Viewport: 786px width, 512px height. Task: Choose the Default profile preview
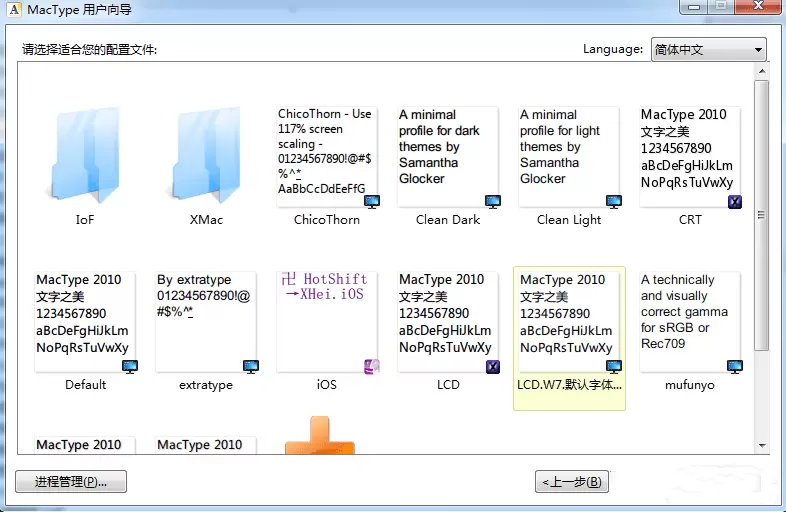click(85, 322)
